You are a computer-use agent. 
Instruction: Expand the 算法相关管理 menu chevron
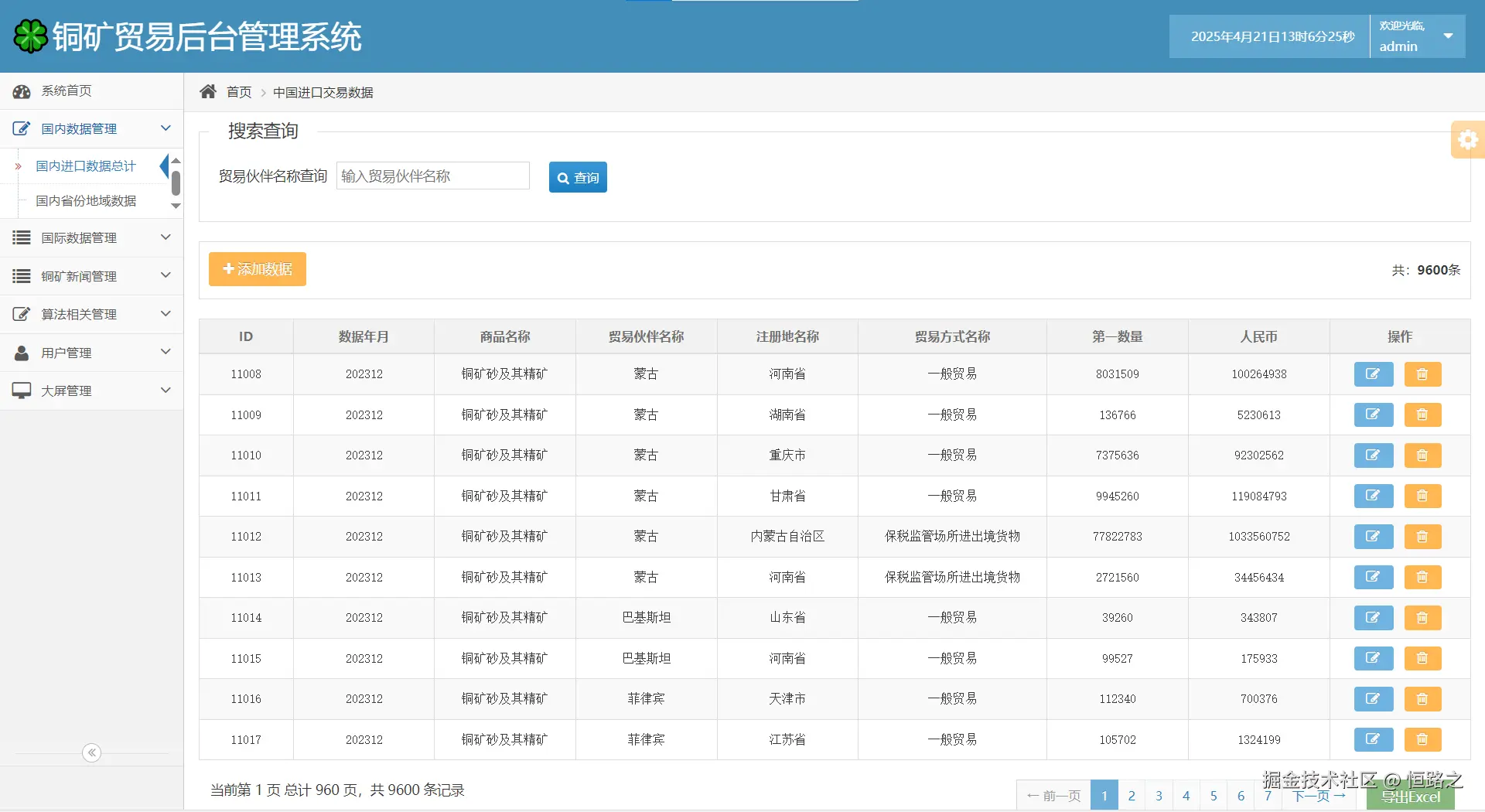pyautogui.click(x=166, y=314)
